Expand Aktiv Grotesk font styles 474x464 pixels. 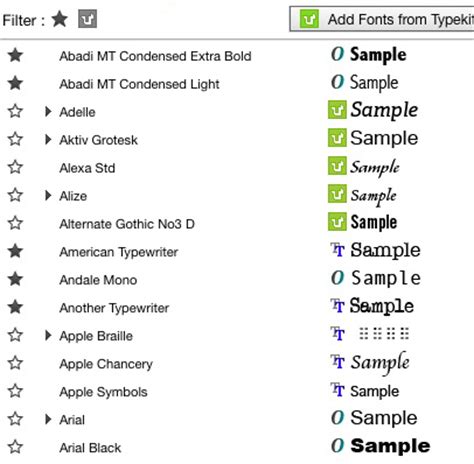pos(48,140)
